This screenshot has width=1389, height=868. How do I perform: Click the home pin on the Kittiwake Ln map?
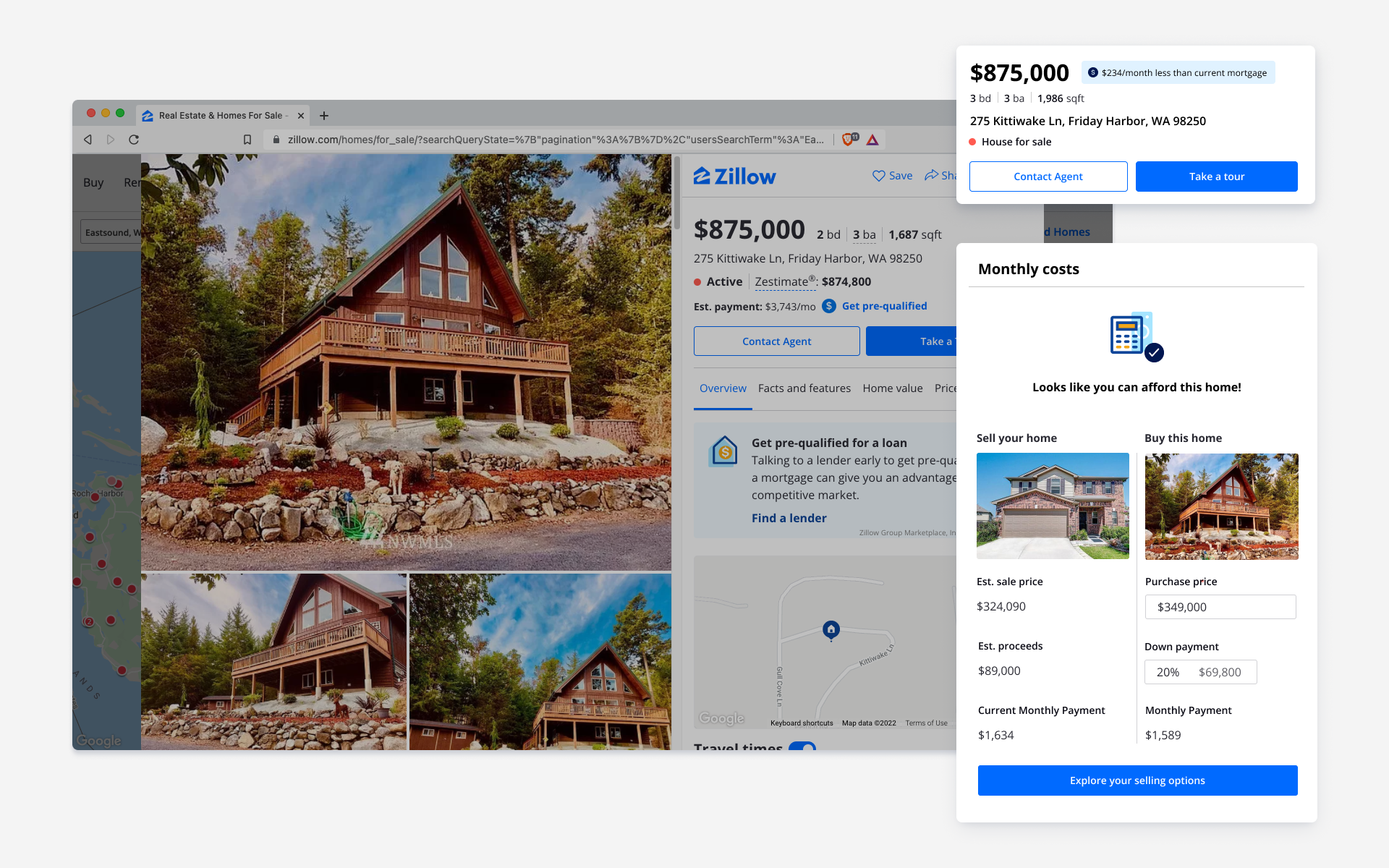pyautogui.click(x=831, y=630)
